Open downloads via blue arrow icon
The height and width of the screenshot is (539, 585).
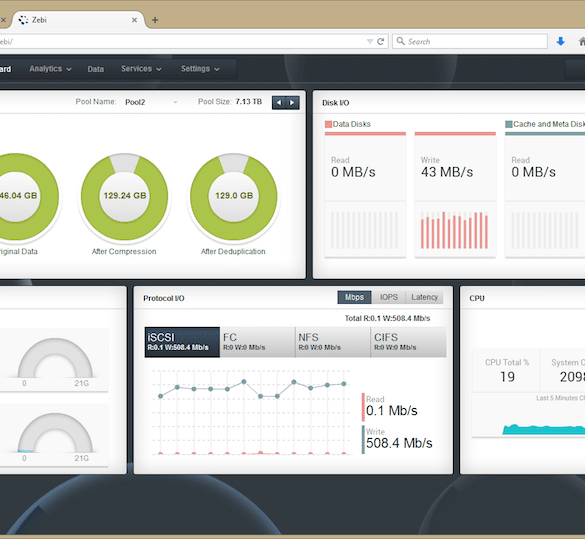point(560,41)
